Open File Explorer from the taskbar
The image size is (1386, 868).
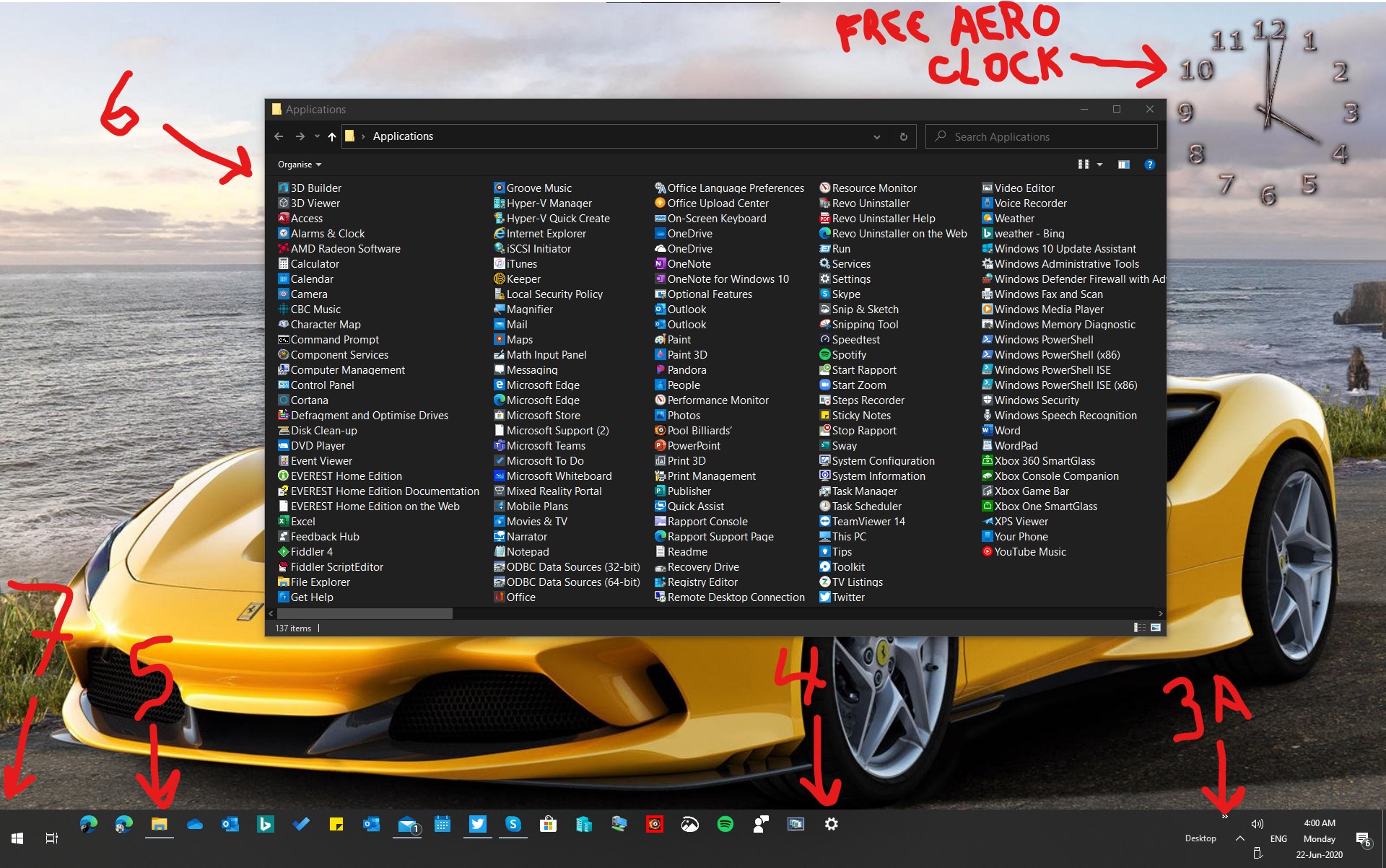coord(160,824)
